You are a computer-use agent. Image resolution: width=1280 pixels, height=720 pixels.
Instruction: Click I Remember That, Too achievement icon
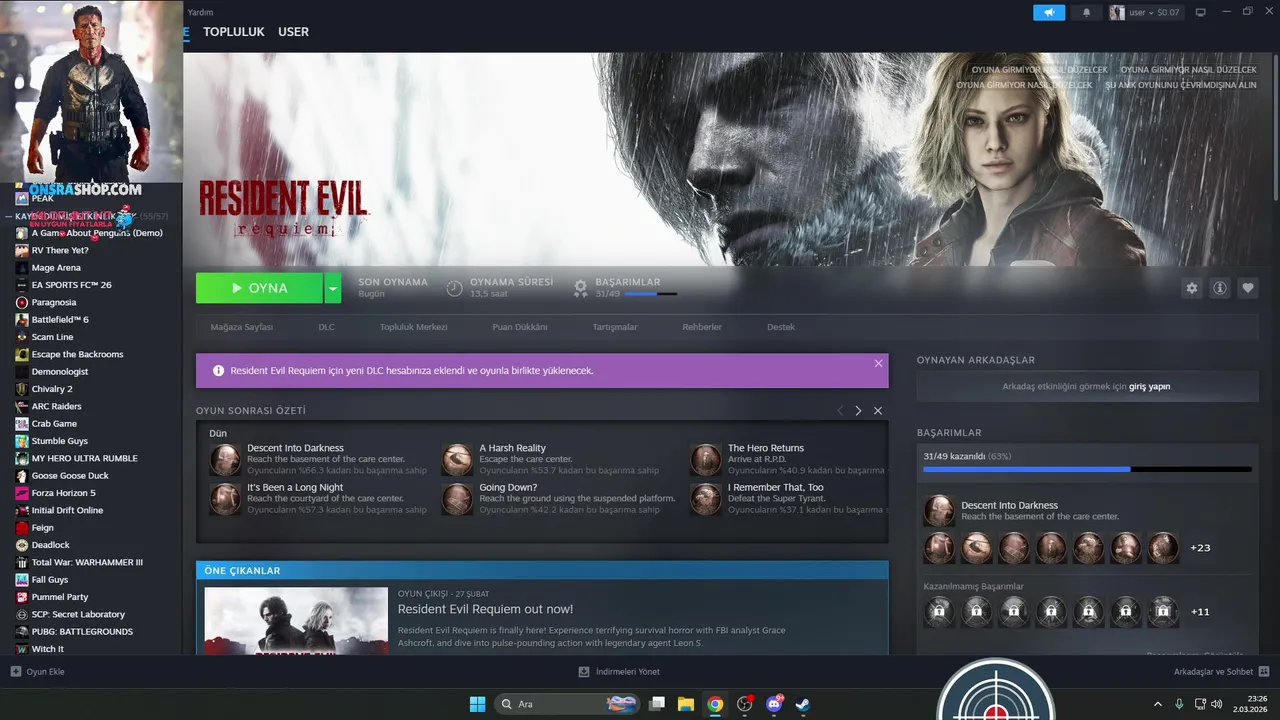click(706, 499)
